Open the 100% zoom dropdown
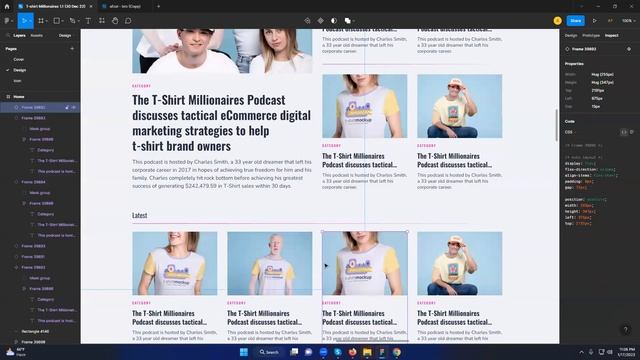Image resolution: width=640 pixels, height=360 pixels. click(x=629, y=20)
